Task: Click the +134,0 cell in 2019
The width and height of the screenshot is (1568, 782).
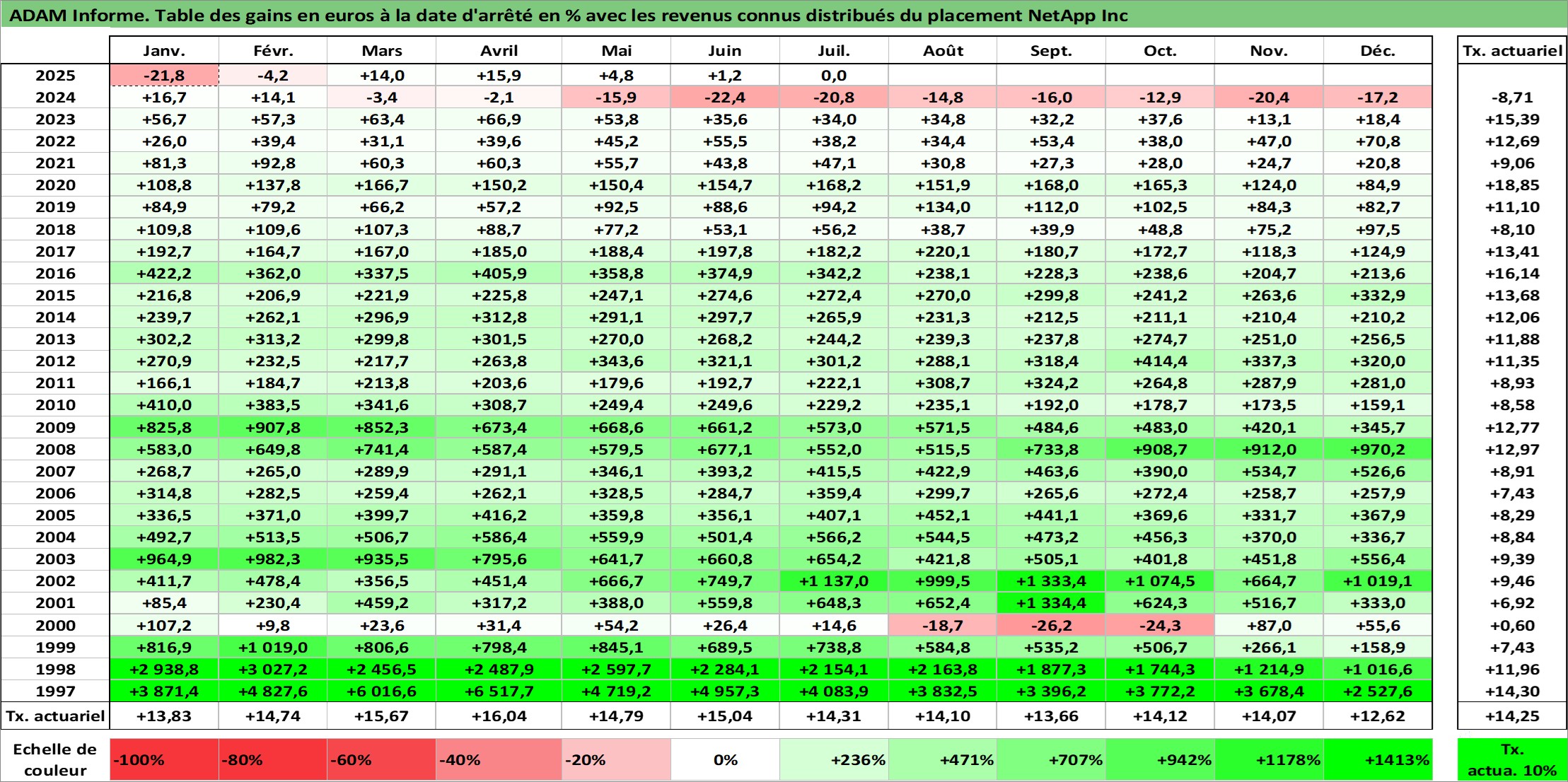Action: point(943,207)
